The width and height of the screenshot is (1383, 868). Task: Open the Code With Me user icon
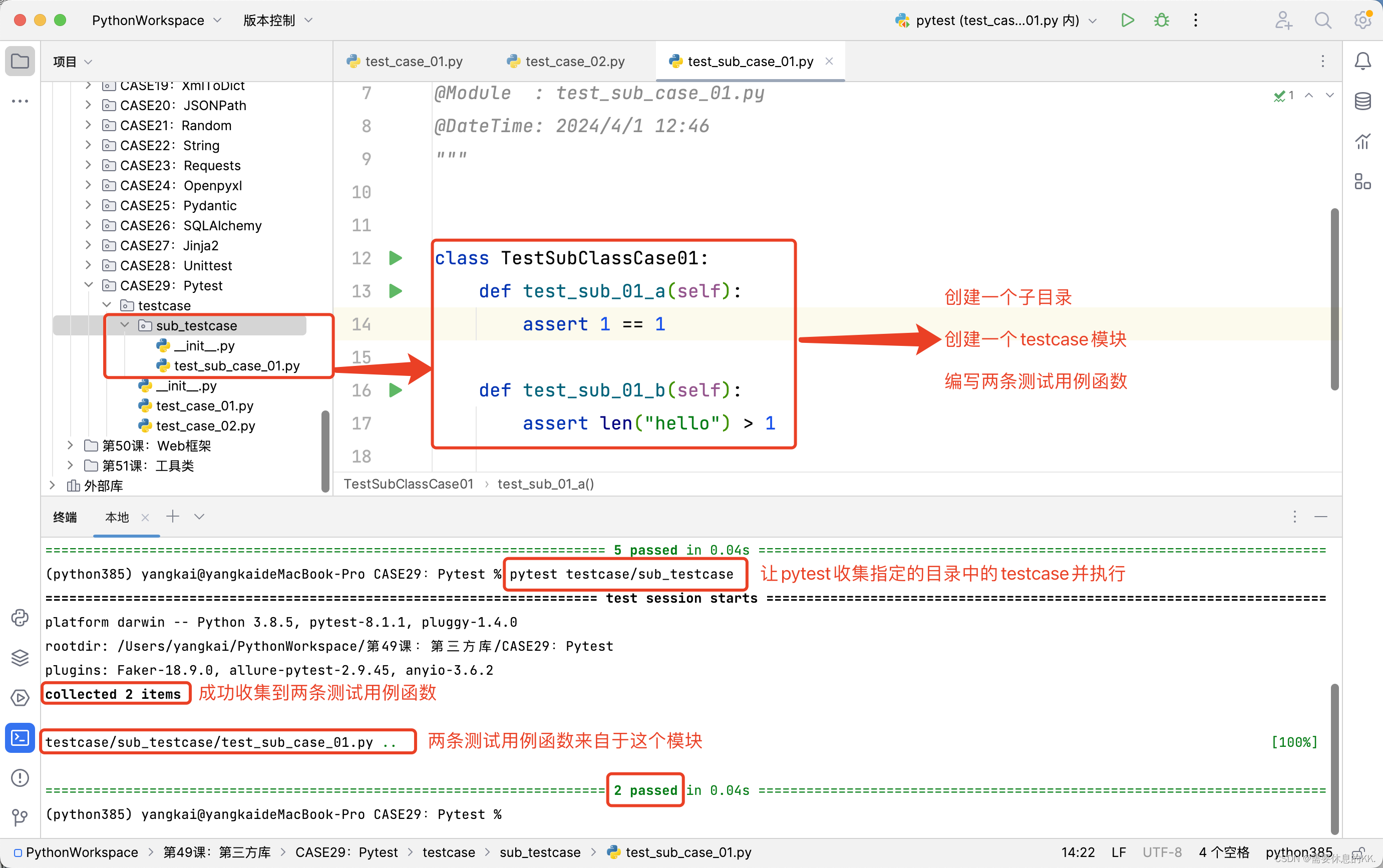1284,21
